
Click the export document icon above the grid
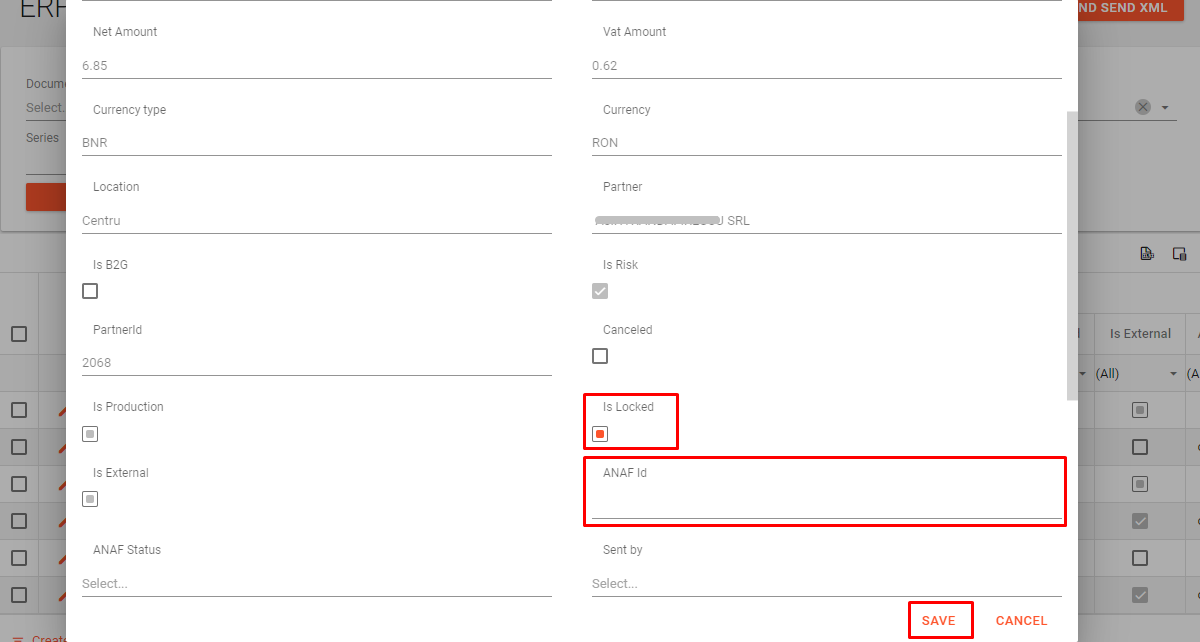pyautogui.click(x=1148, y=254)
